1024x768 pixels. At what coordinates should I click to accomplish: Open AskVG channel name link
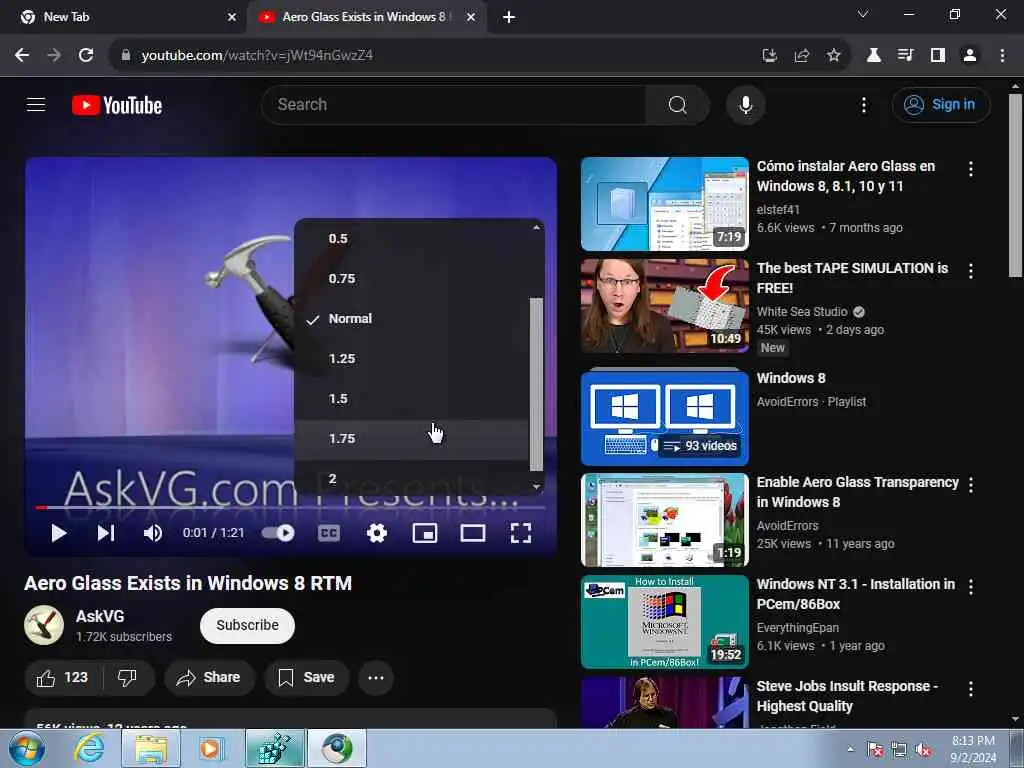100,616
